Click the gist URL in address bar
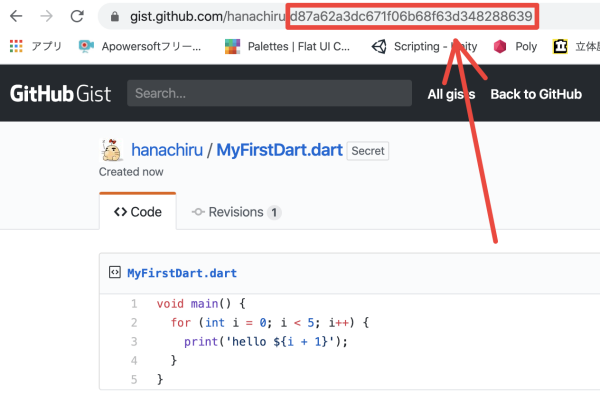 (x=331, y=16)
